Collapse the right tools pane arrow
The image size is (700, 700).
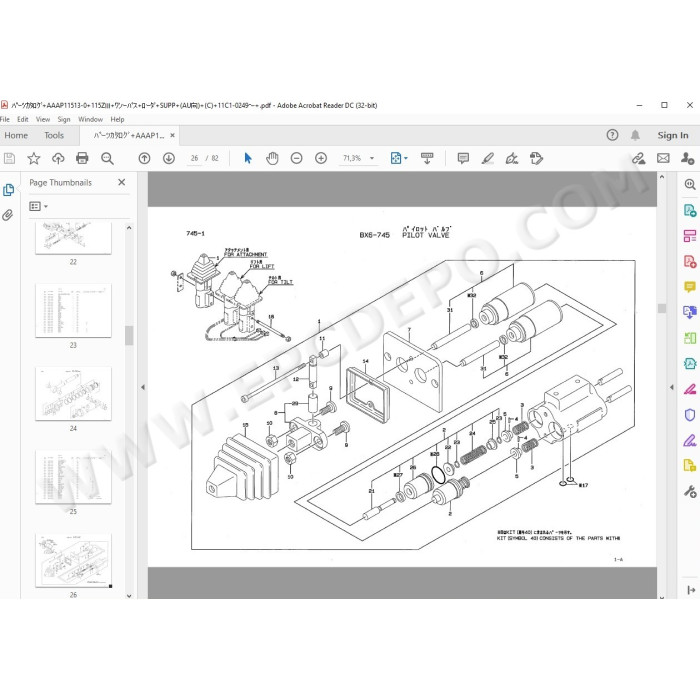pos(672,387)
